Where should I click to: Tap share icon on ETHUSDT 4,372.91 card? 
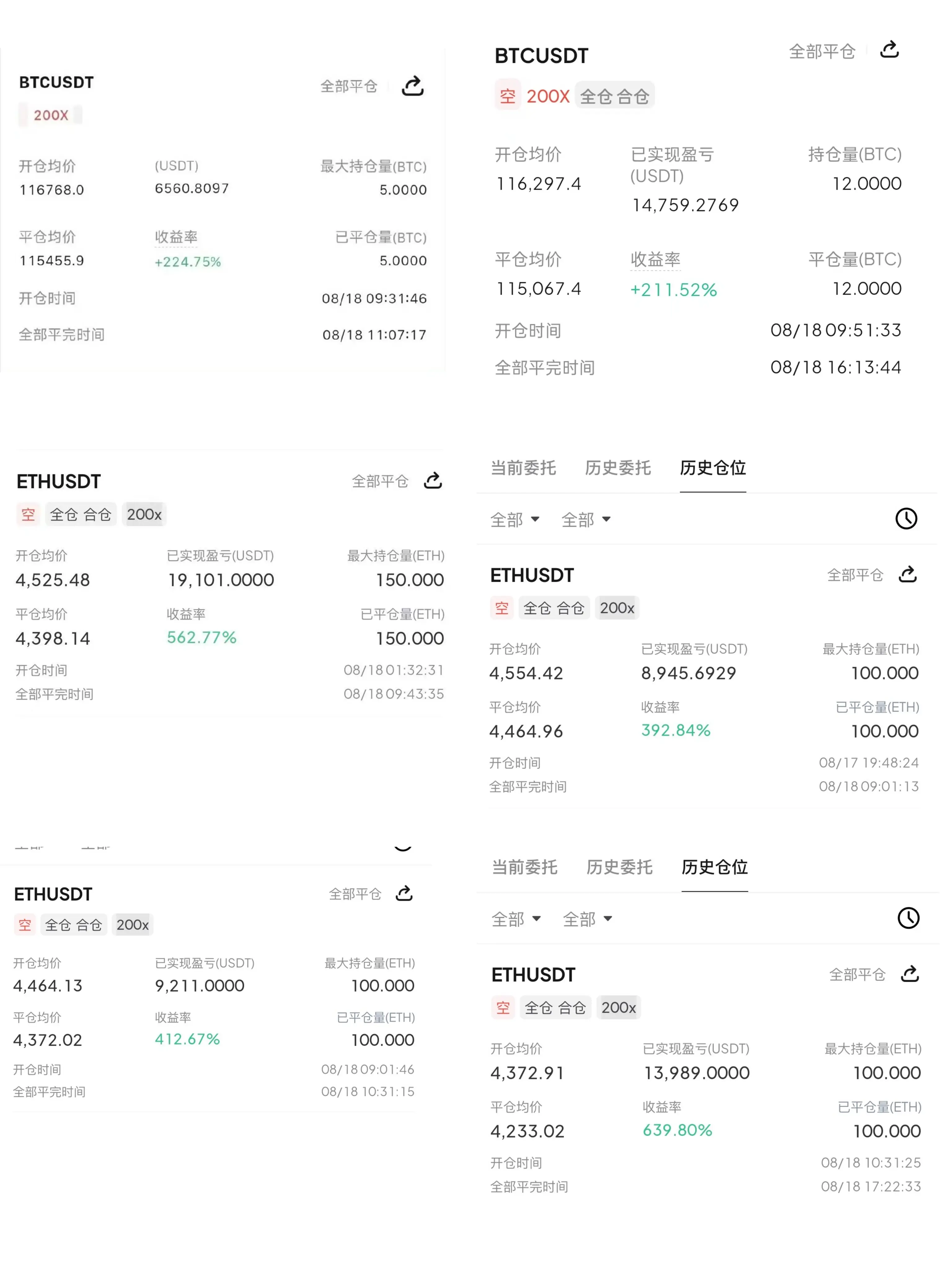coord(910,974)
